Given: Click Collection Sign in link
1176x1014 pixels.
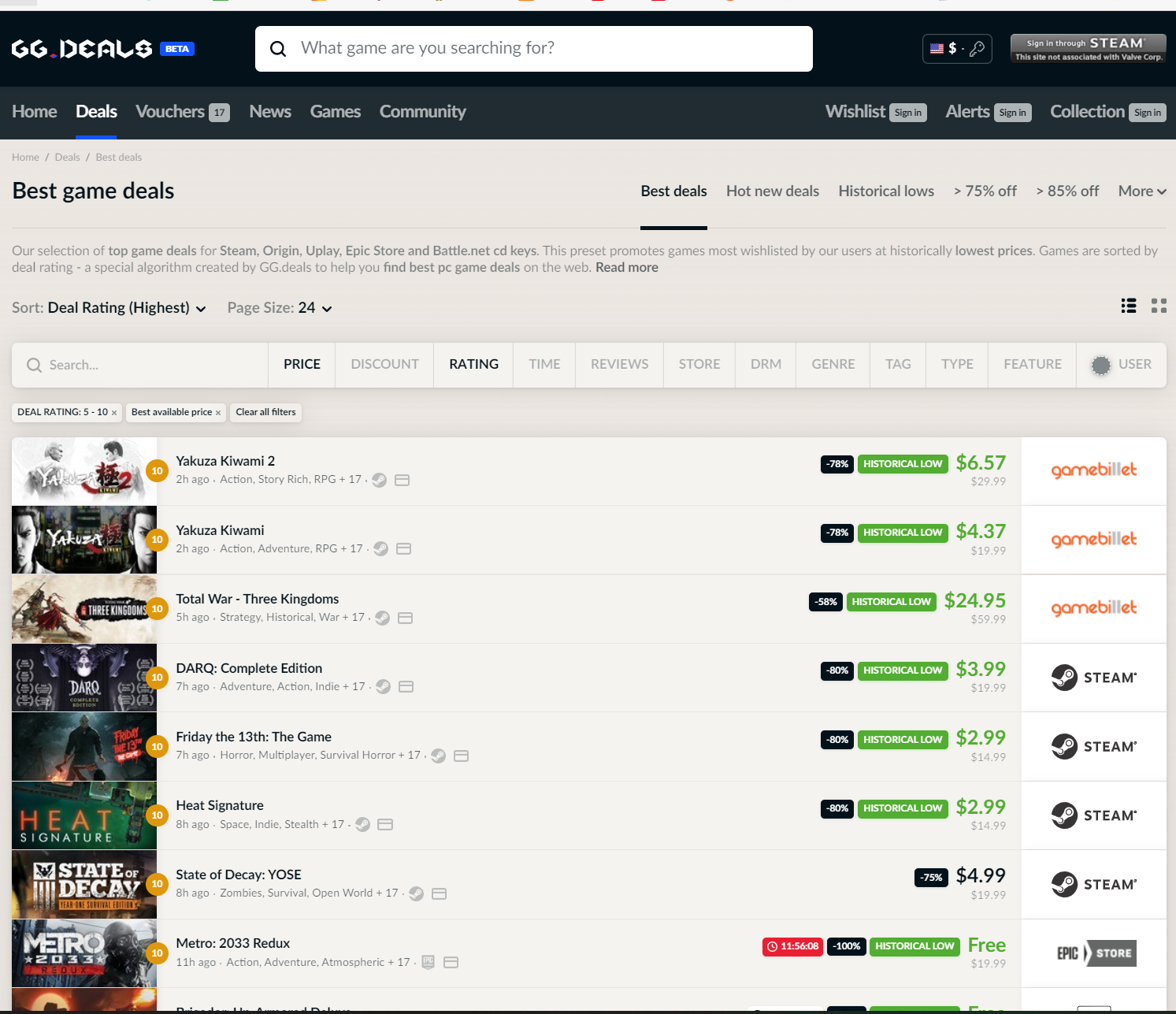Looking at the screenshot, I should [x=1148, y=113].
